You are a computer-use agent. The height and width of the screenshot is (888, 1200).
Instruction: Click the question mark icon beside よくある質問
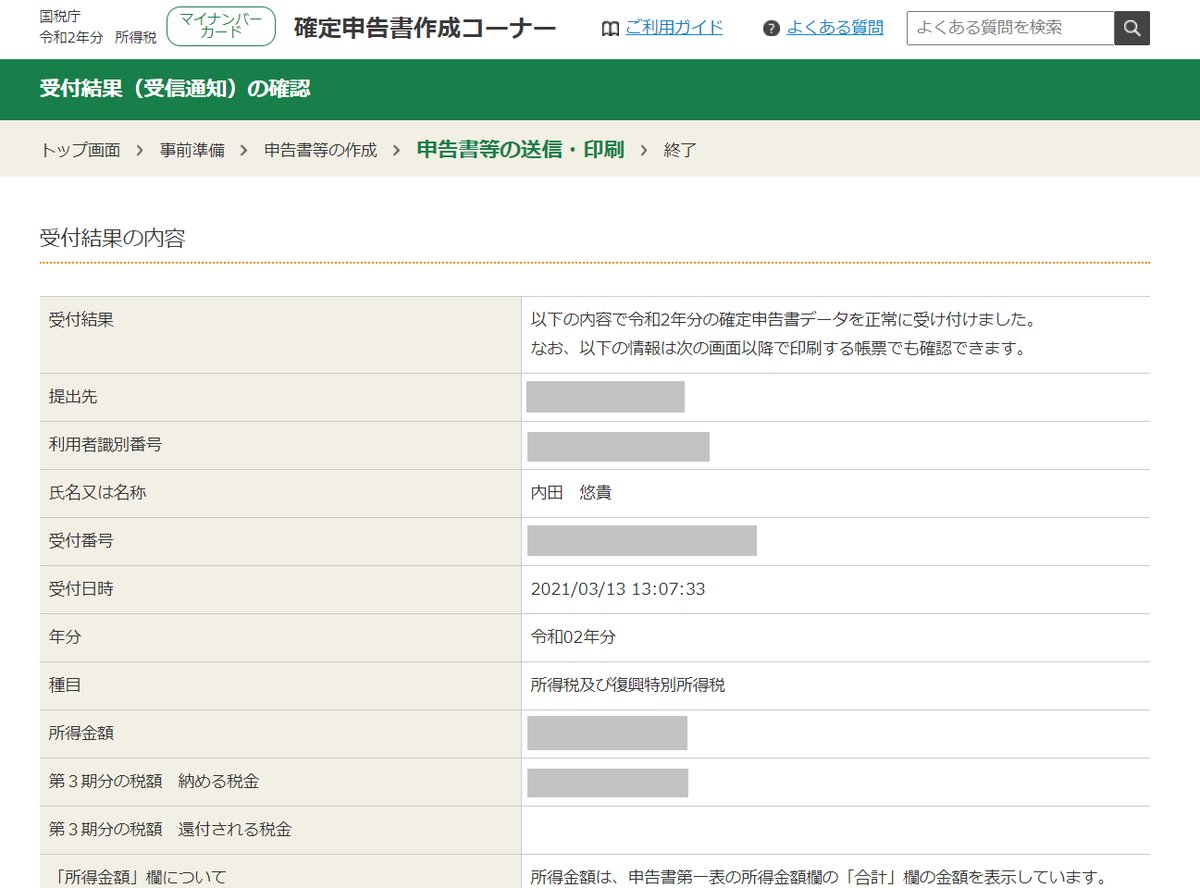(771, 29)
